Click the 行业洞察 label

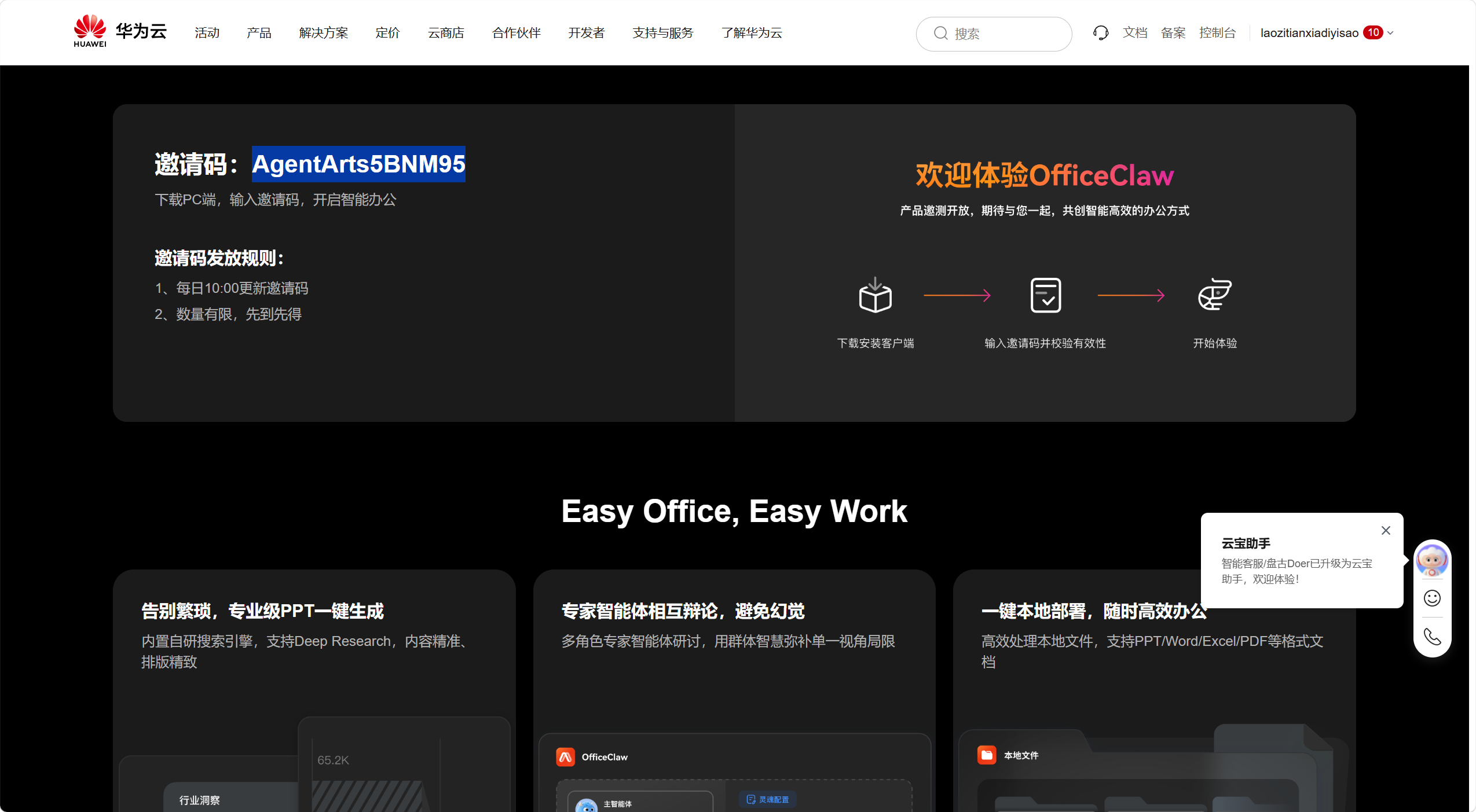(x=199, y=800)
